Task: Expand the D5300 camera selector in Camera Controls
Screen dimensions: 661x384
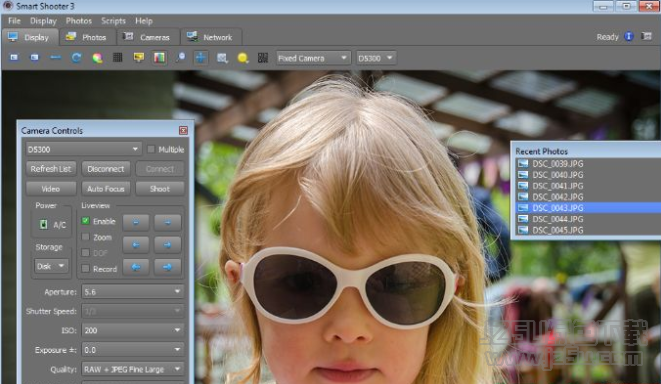Action: click(x=83, y=149)
